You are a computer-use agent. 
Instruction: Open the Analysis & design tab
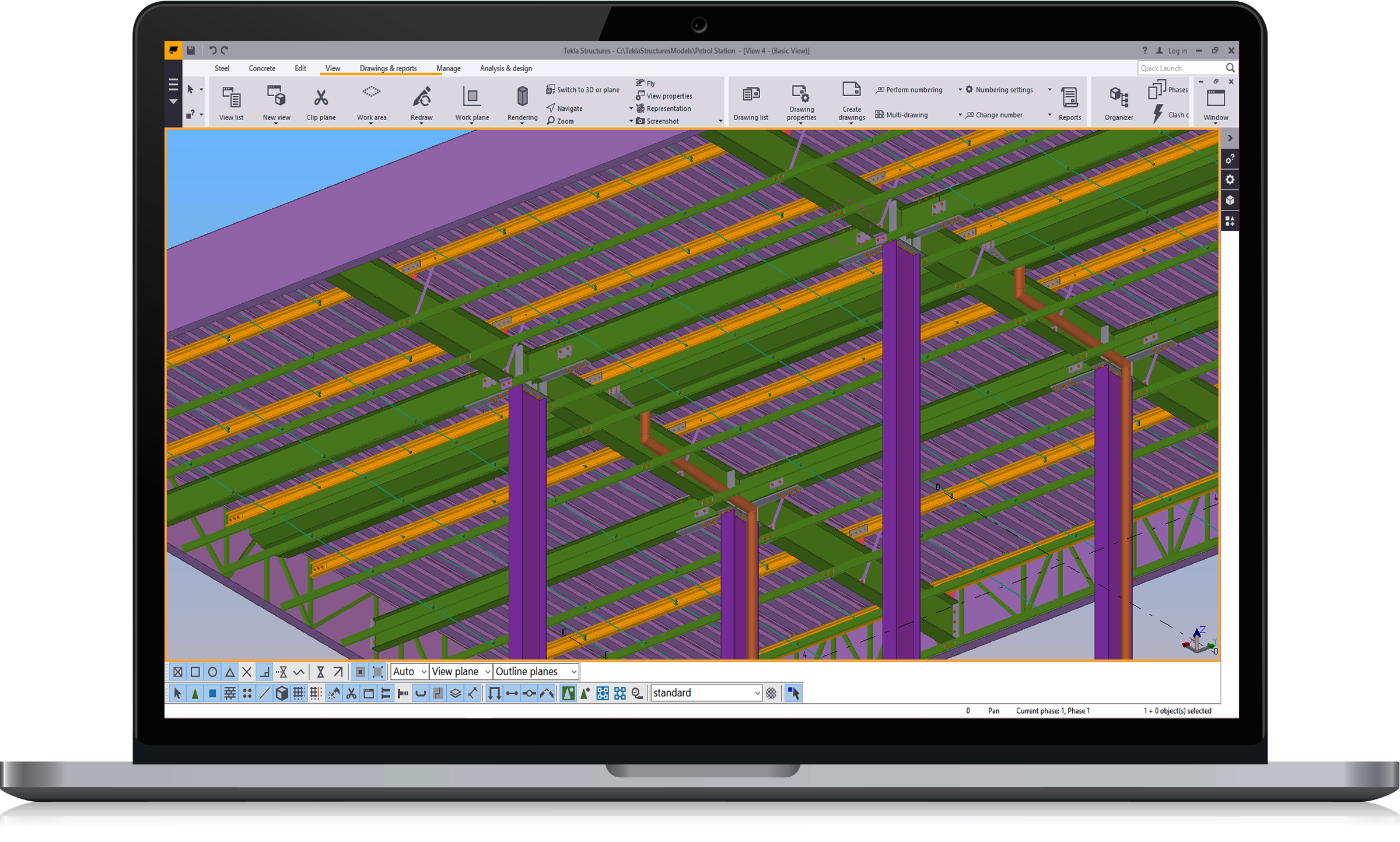point(506,68)
